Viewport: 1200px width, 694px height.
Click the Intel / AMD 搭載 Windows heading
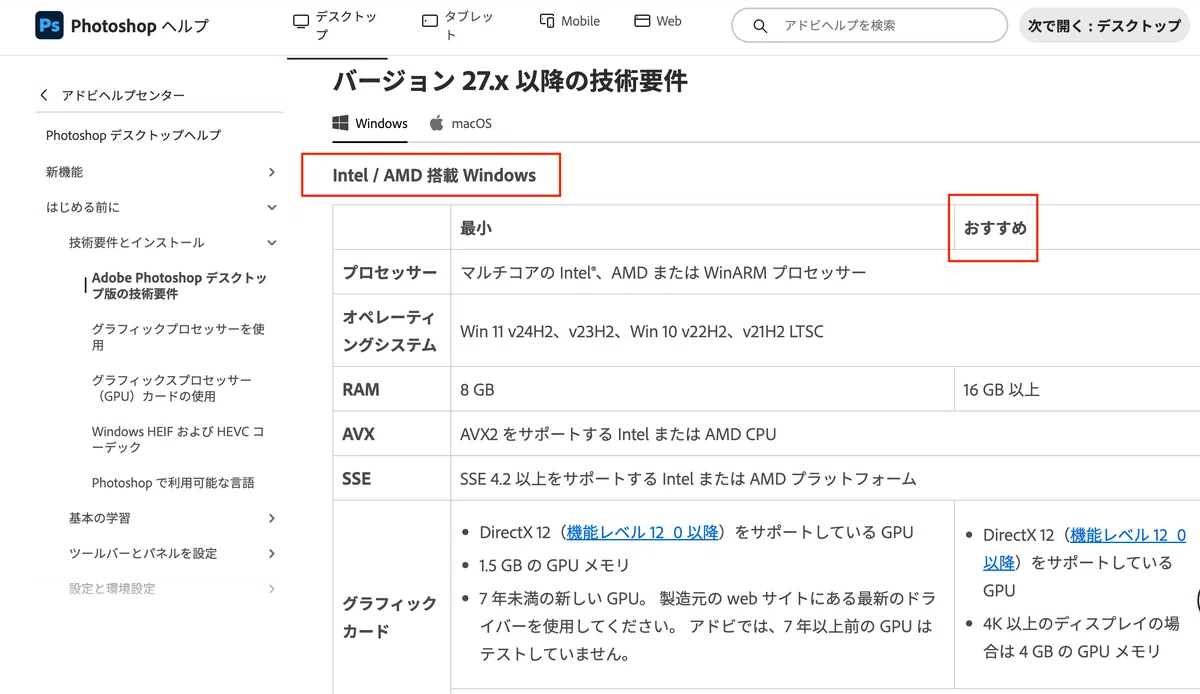click(434, 175)
